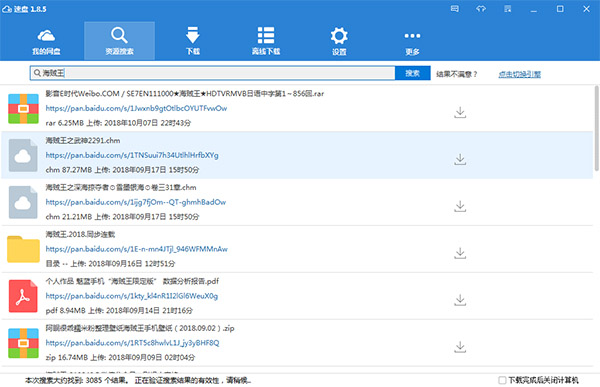Viewport: 600px width, 387px height.
Task: Click the 搜索 button
Action: pyautogui.click(x=412, y=73)
